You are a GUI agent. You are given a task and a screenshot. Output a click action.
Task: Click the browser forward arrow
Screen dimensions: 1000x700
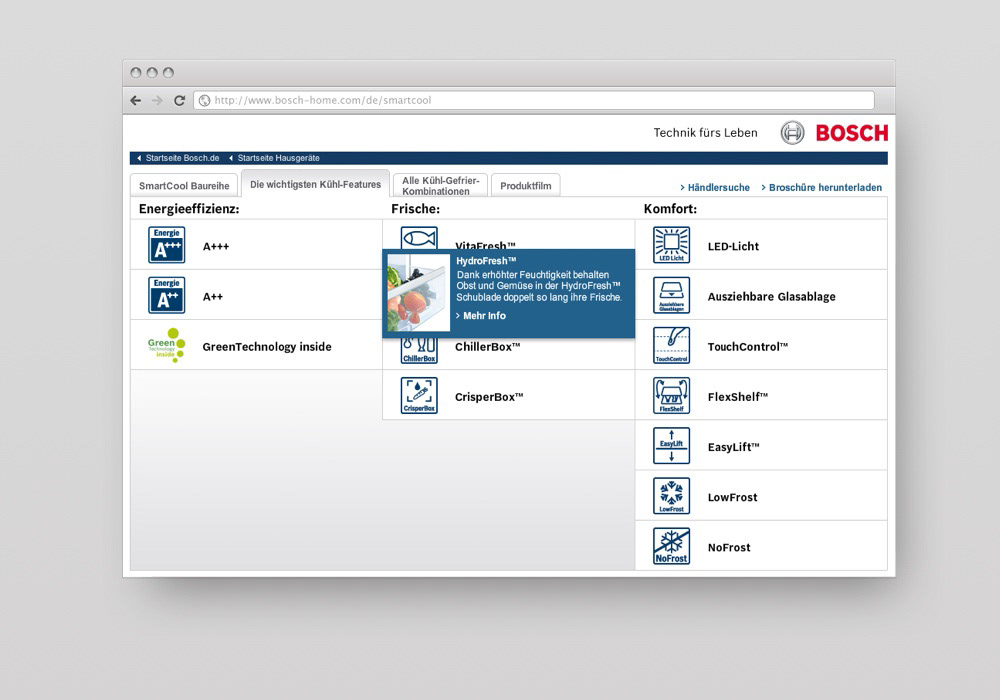[x=158, y=100]
